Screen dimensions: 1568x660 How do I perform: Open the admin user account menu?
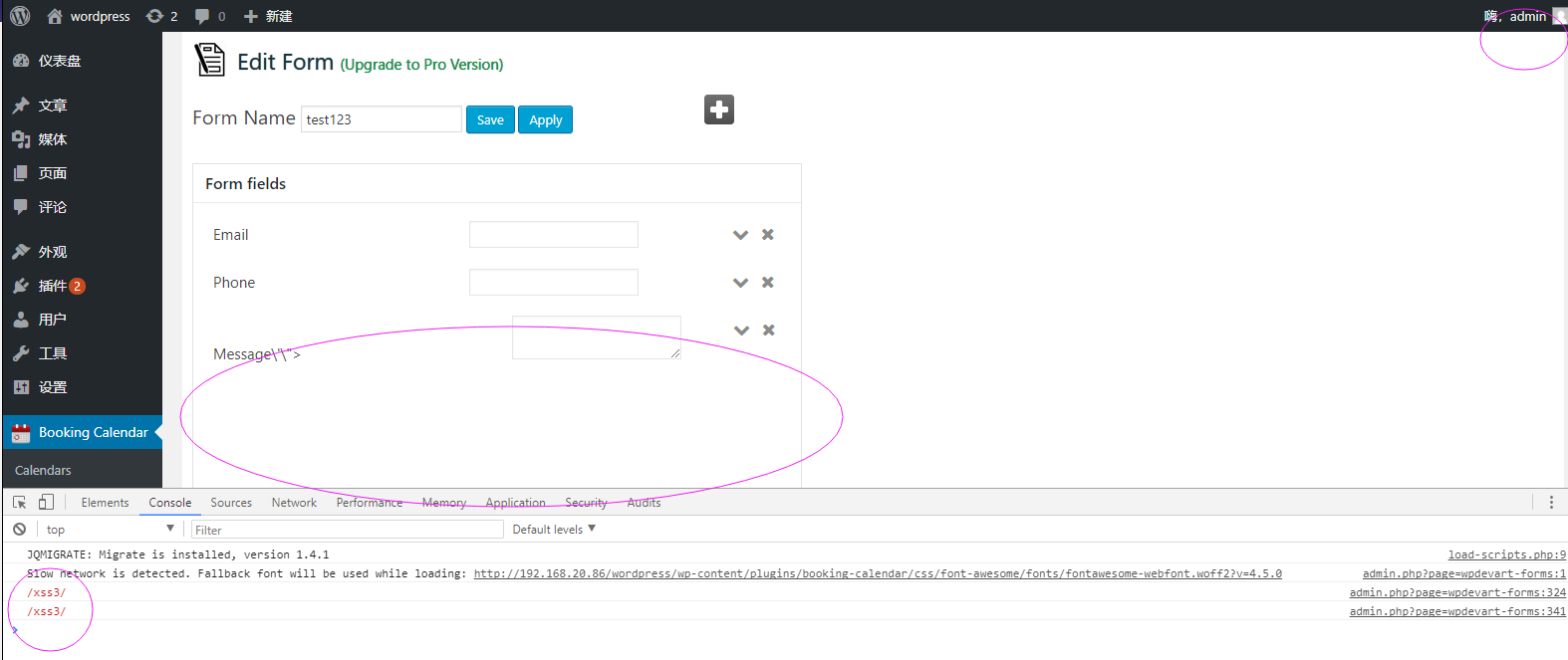[1524, 16]
